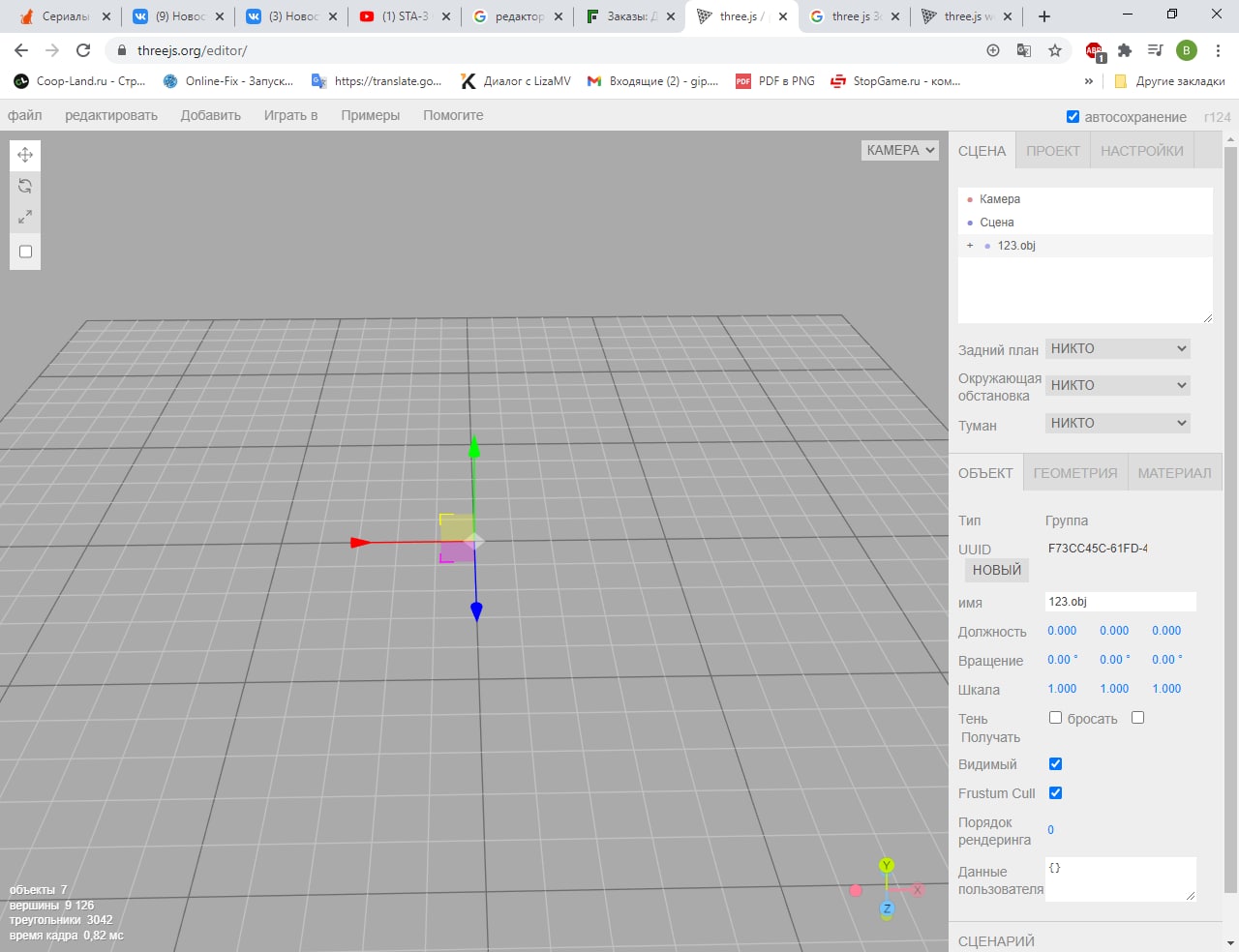The width and height of the screenshot is (1239, 952).
Task: Open the файл menu
Action: [25, 115]
